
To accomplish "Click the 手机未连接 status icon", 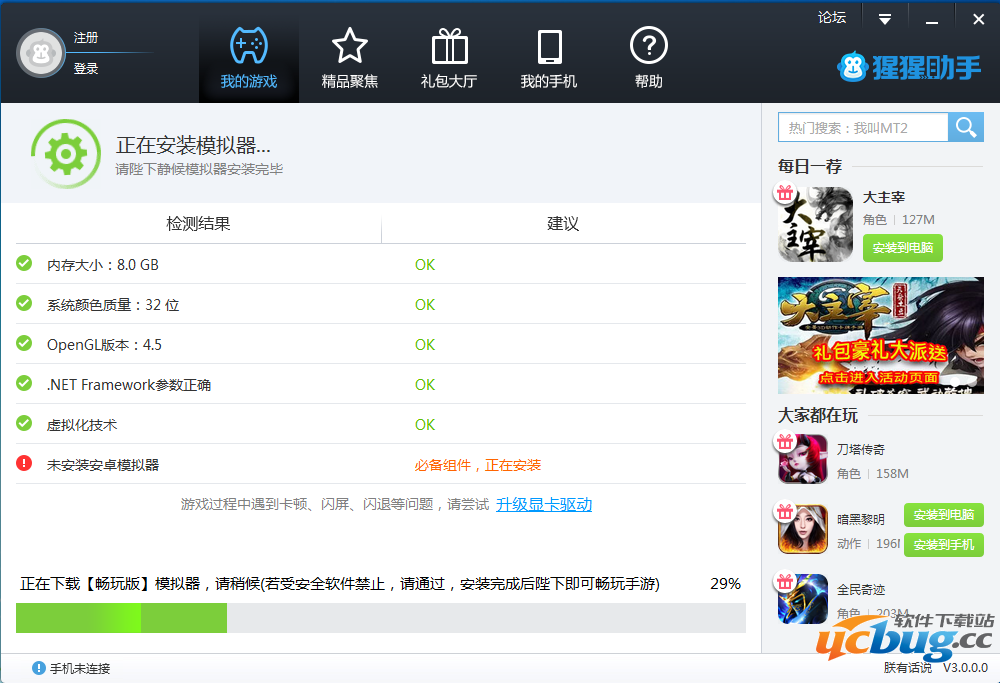I will (39, 668).
